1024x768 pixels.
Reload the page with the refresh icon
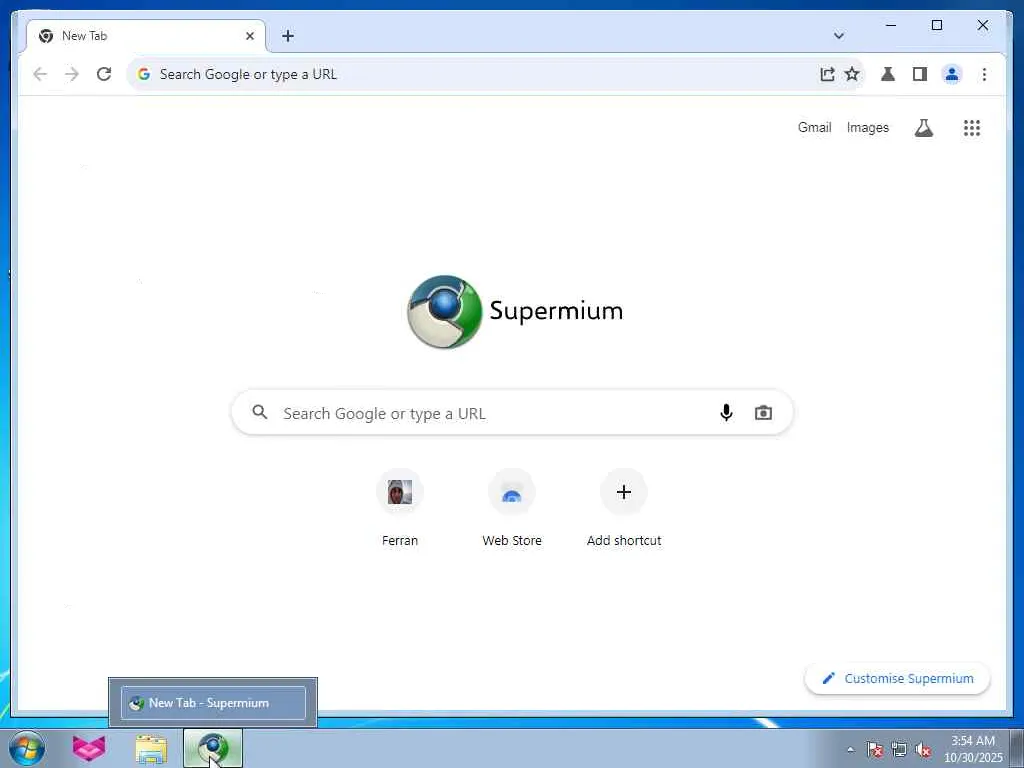click(x=104, y=74)
